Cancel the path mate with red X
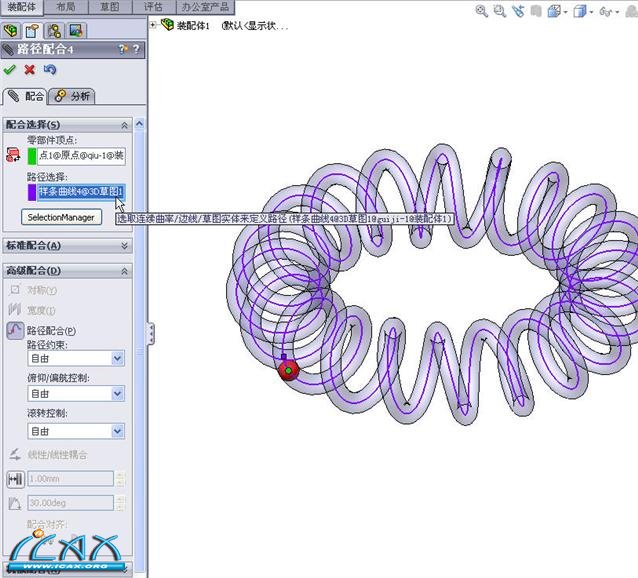 click(30, 70)
